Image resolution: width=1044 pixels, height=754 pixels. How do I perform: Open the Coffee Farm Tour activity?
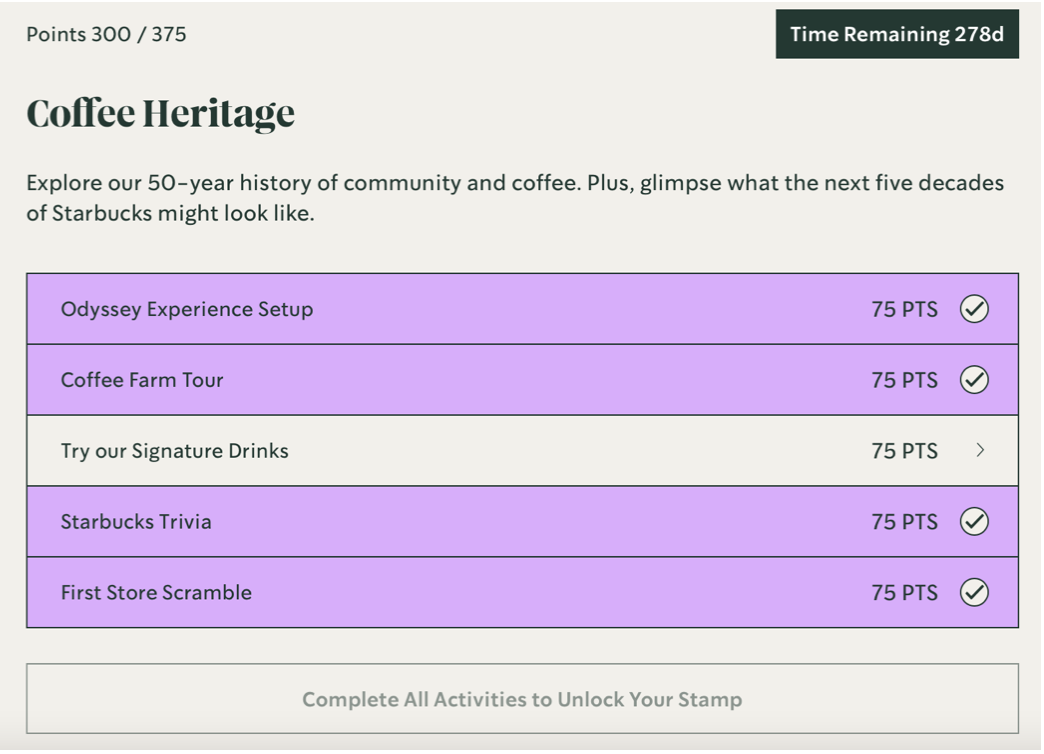point(142,380)
